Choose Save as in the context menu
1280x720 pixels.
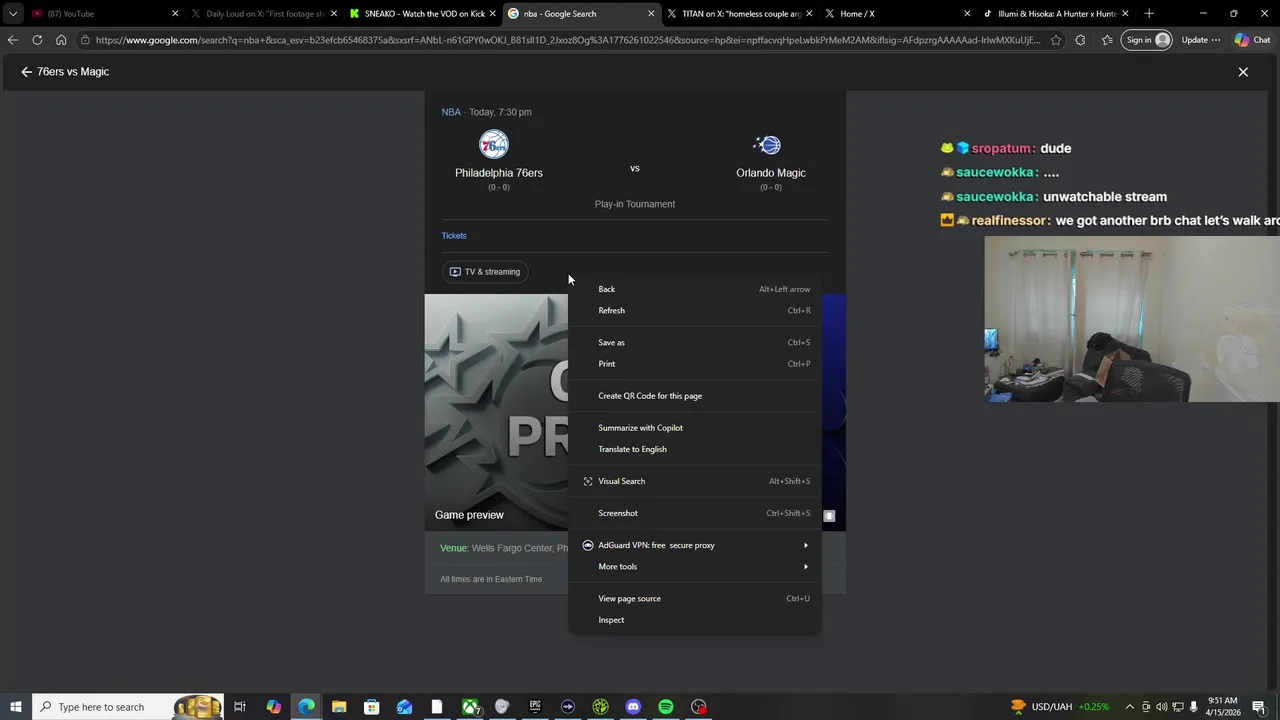tap(694, 343)
